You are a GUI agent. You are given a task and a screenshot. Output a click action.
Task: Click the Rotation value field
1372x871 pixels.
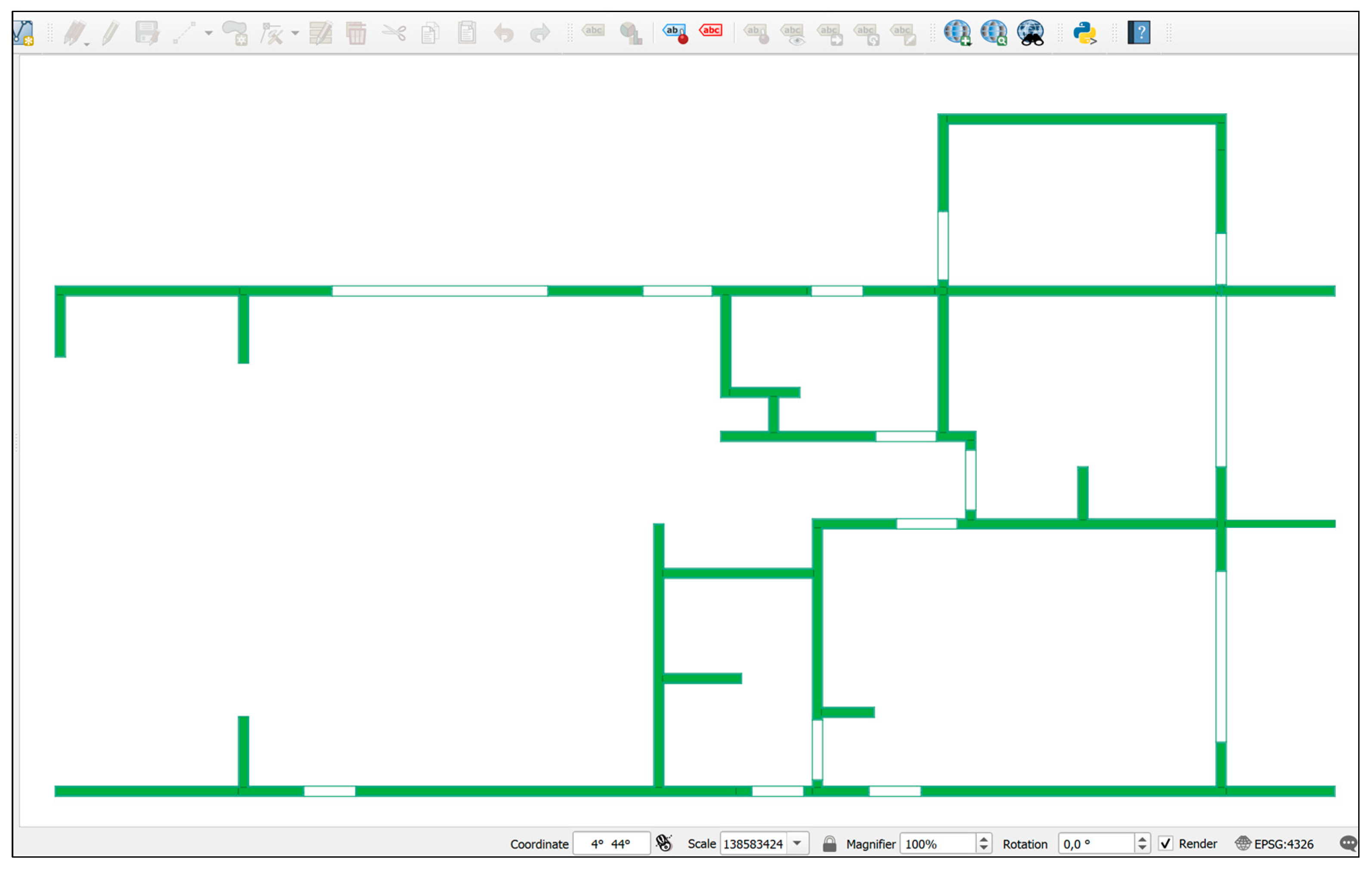(x=1097, y=843)
